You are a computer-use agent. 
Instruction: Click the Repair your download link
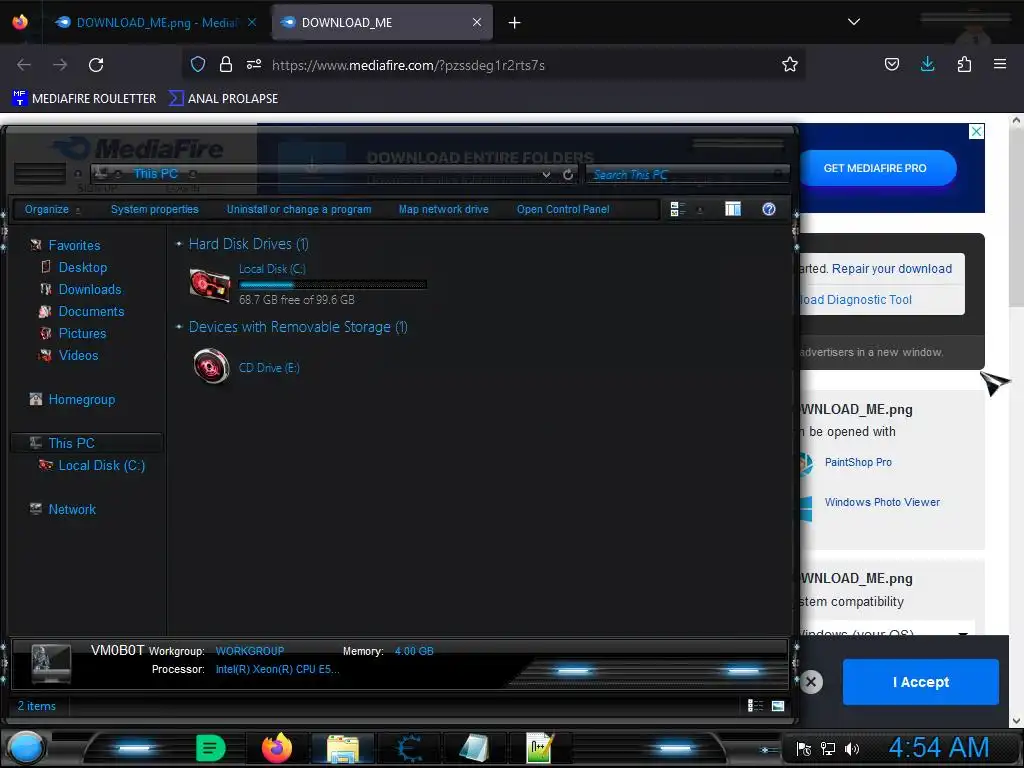coord(891,269)
